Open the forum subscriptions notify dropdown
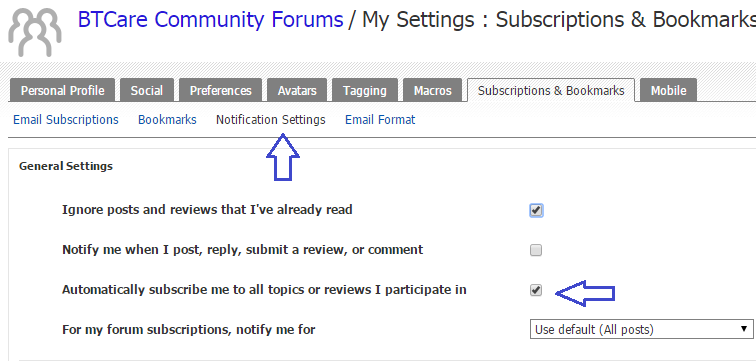Screen dimensions: 756x361 coord(641,330)
